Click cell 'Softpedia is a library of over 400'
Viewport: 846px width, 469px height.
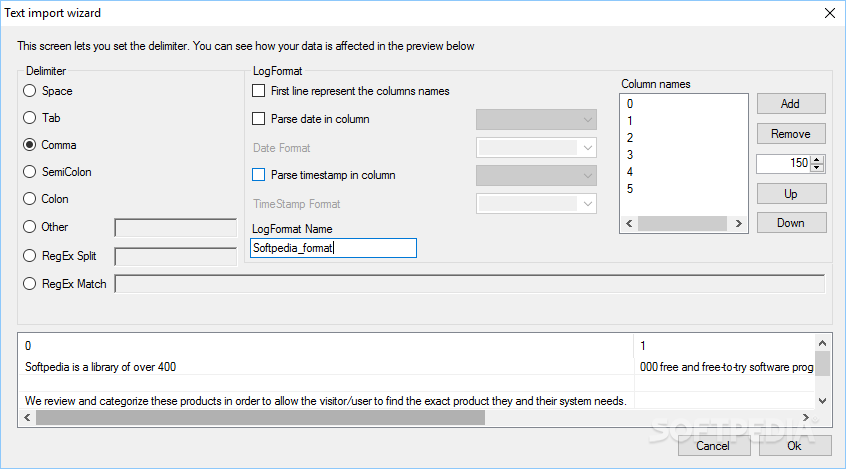point(326,367)
